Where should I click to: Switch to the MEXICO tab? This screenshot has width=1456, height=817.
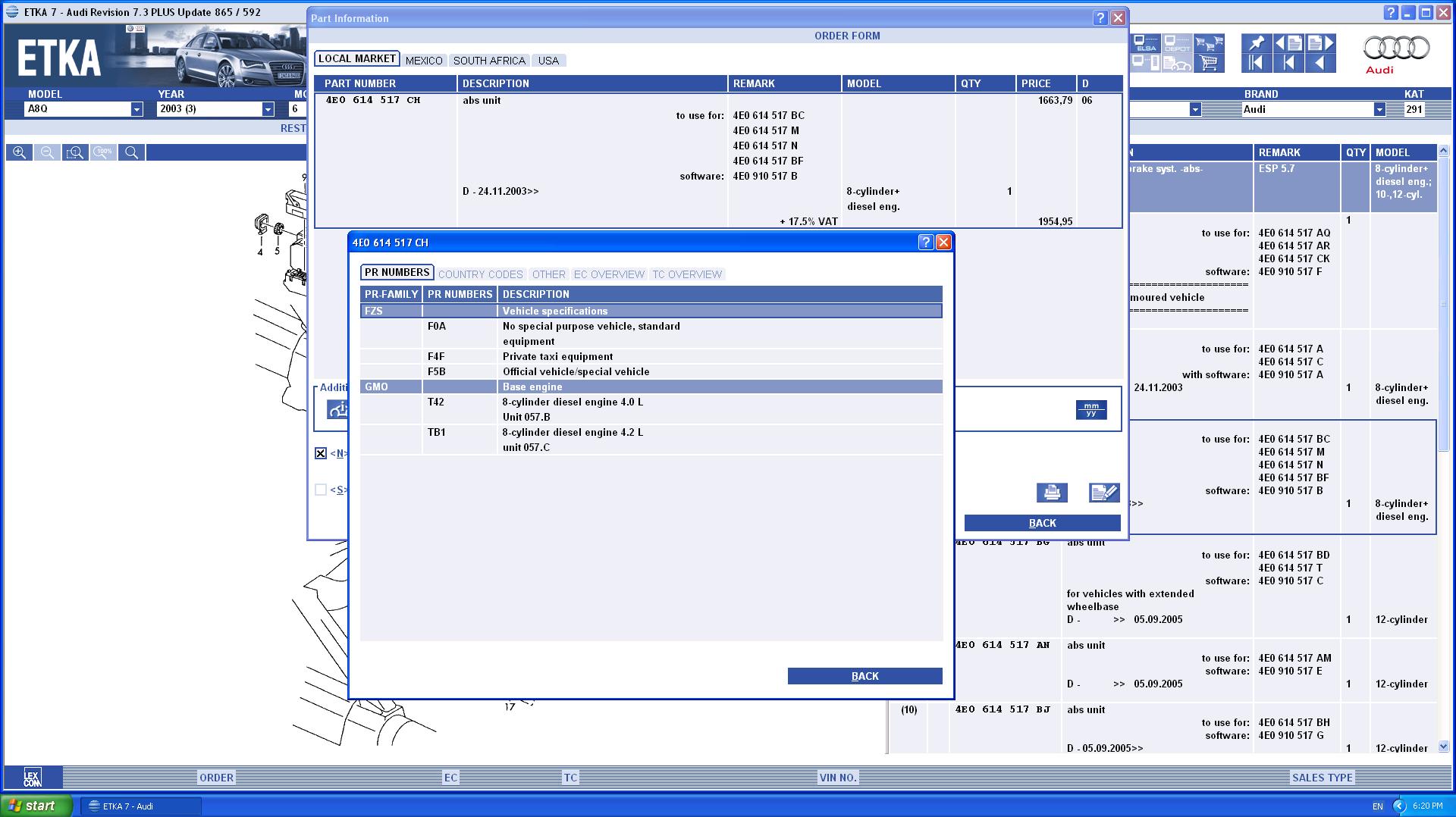point(424,61)
